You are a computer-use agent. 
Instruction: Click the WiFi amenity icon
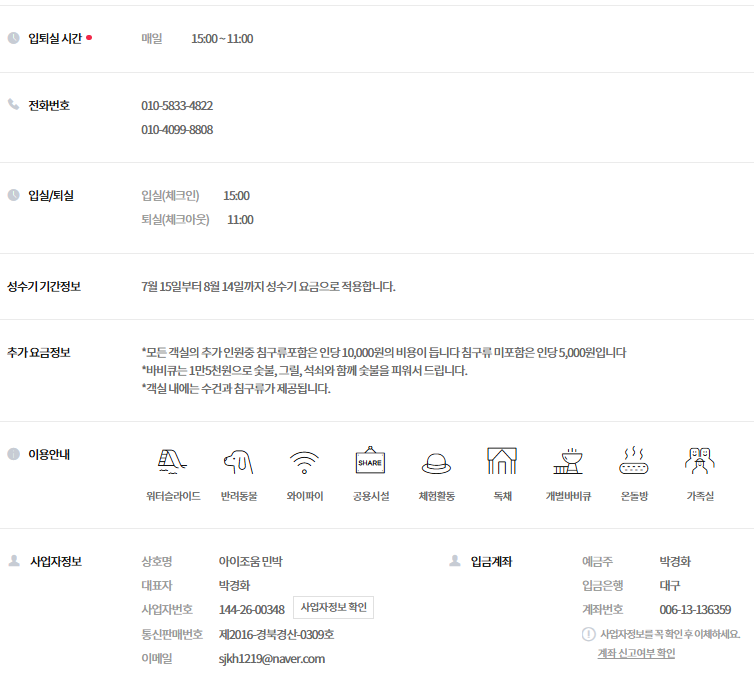[304, 461]
